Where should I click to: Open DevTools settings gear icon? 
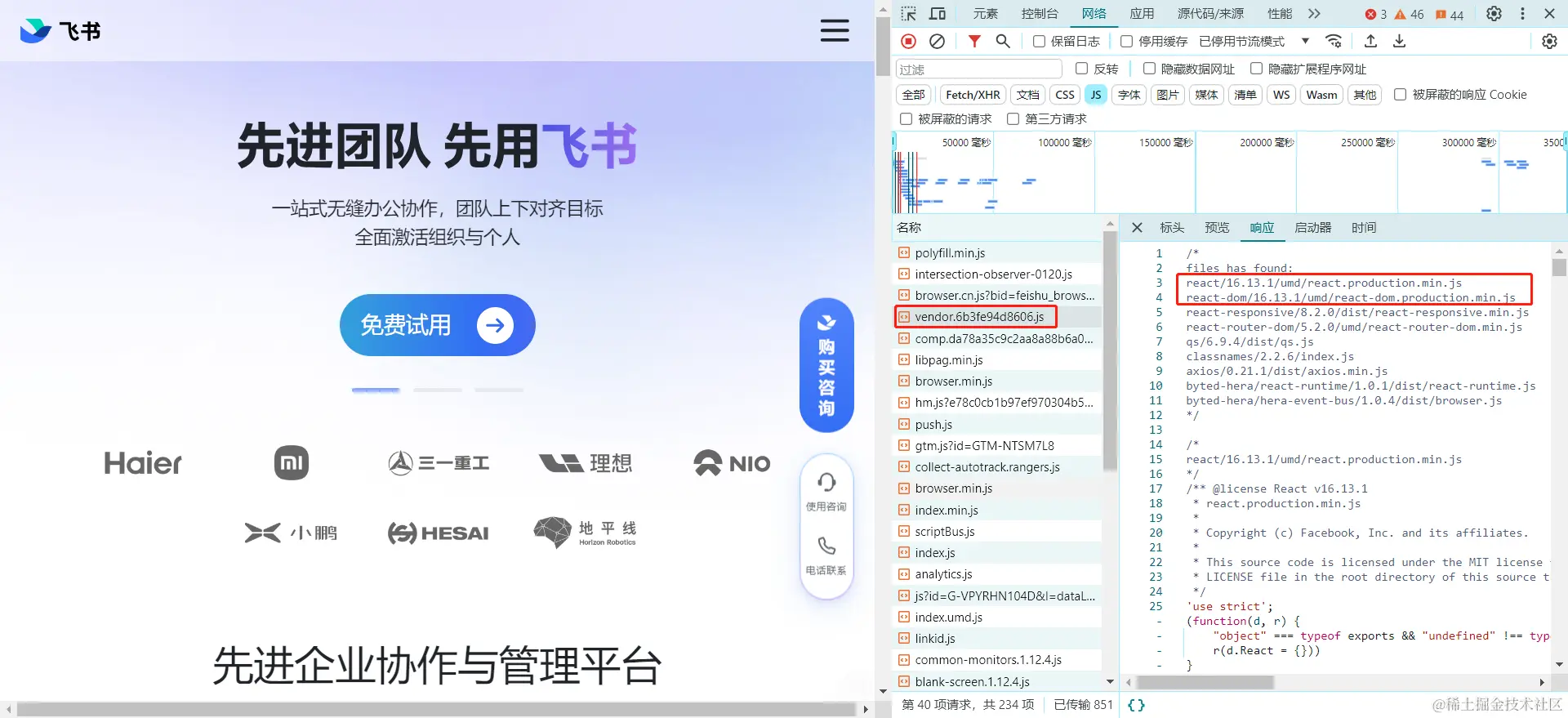click(x=1494, y=14)
